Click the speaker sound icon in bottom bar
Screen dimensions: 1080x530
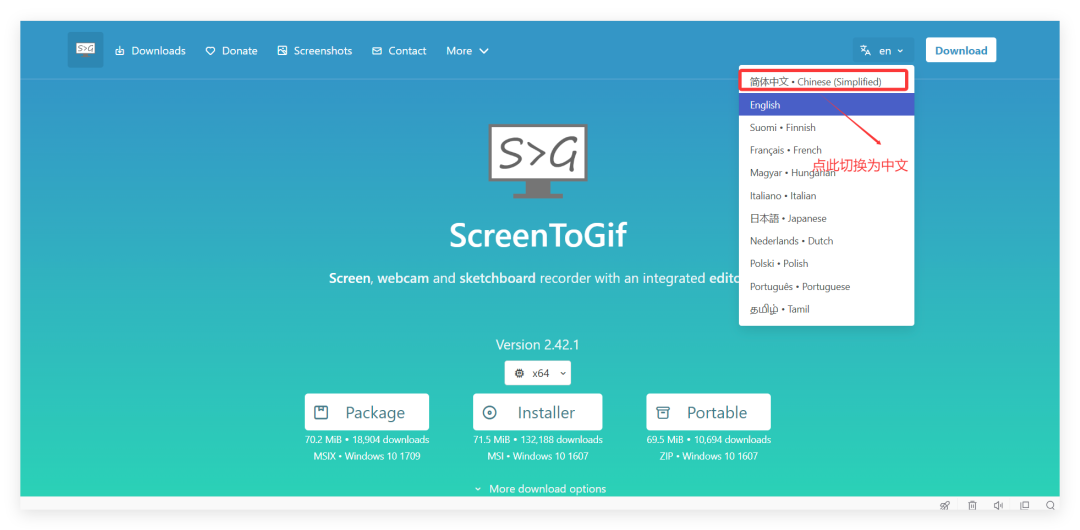(998, 505)
